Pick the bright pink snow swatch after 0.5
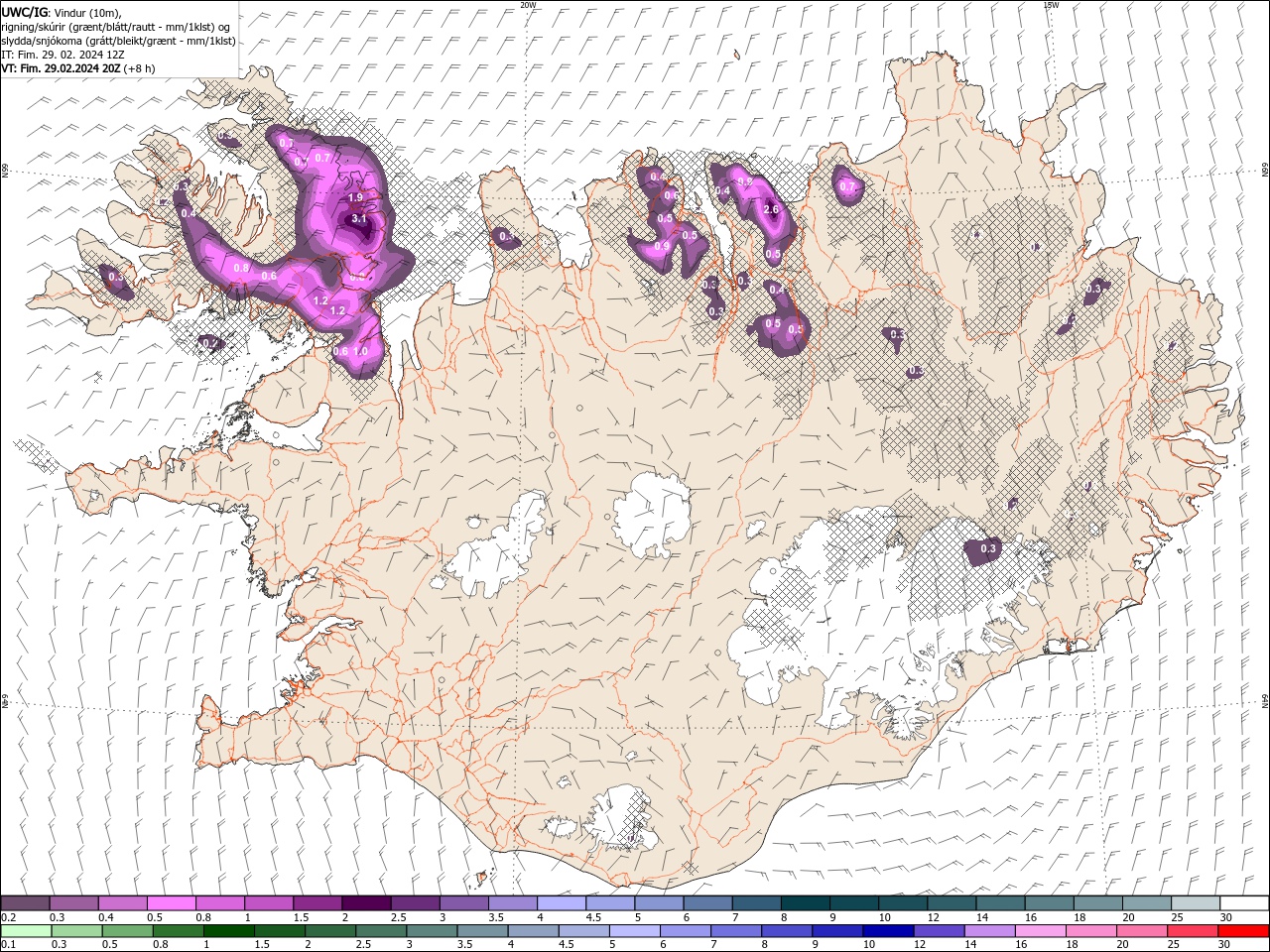Screen dimensions: 1270x952 click(x=172, y=903)
